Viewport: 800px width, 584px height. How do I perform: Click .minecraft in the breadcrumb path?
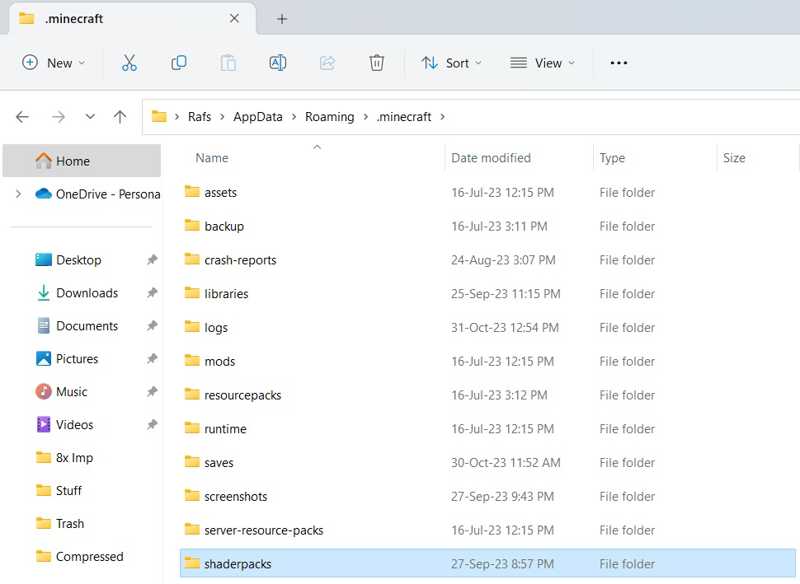tap(404, 117)
